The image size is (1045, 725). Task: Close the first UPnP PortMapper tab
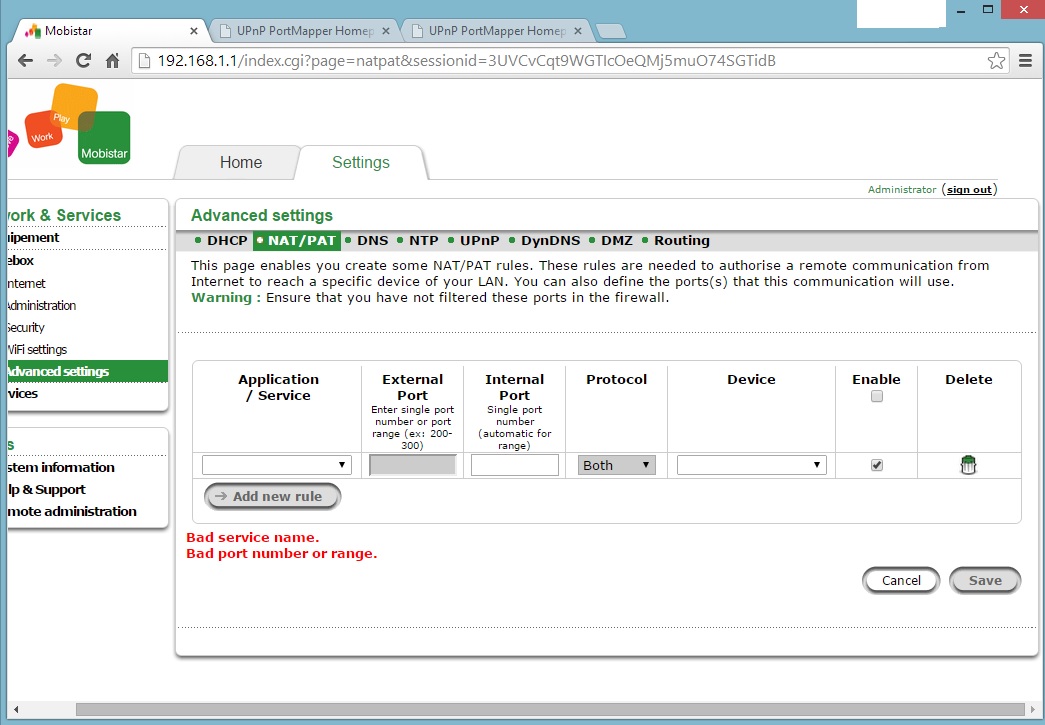386,31
